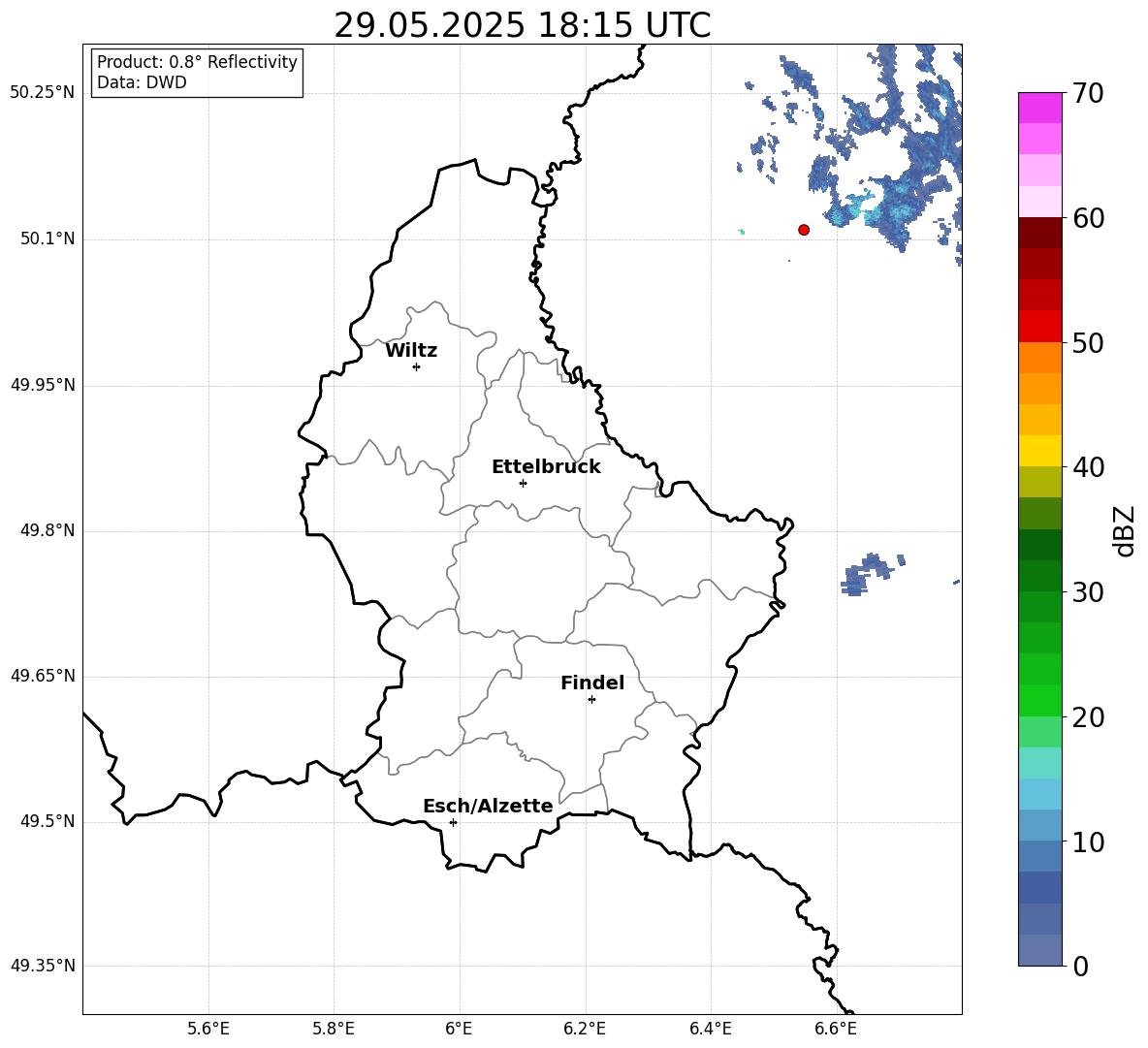Click the bright green colorbar segment above 20

1040,700
